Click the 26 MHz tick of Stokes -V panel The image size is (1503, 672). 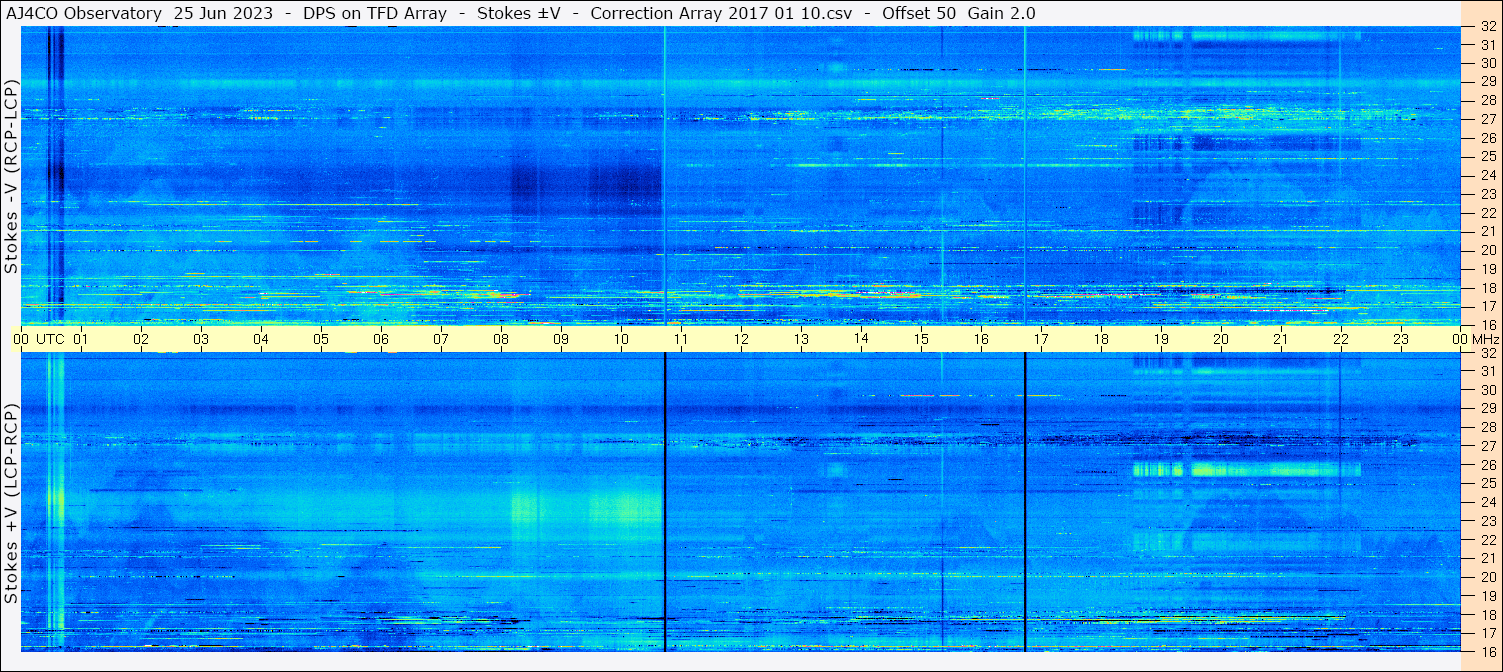(1487, 137)
